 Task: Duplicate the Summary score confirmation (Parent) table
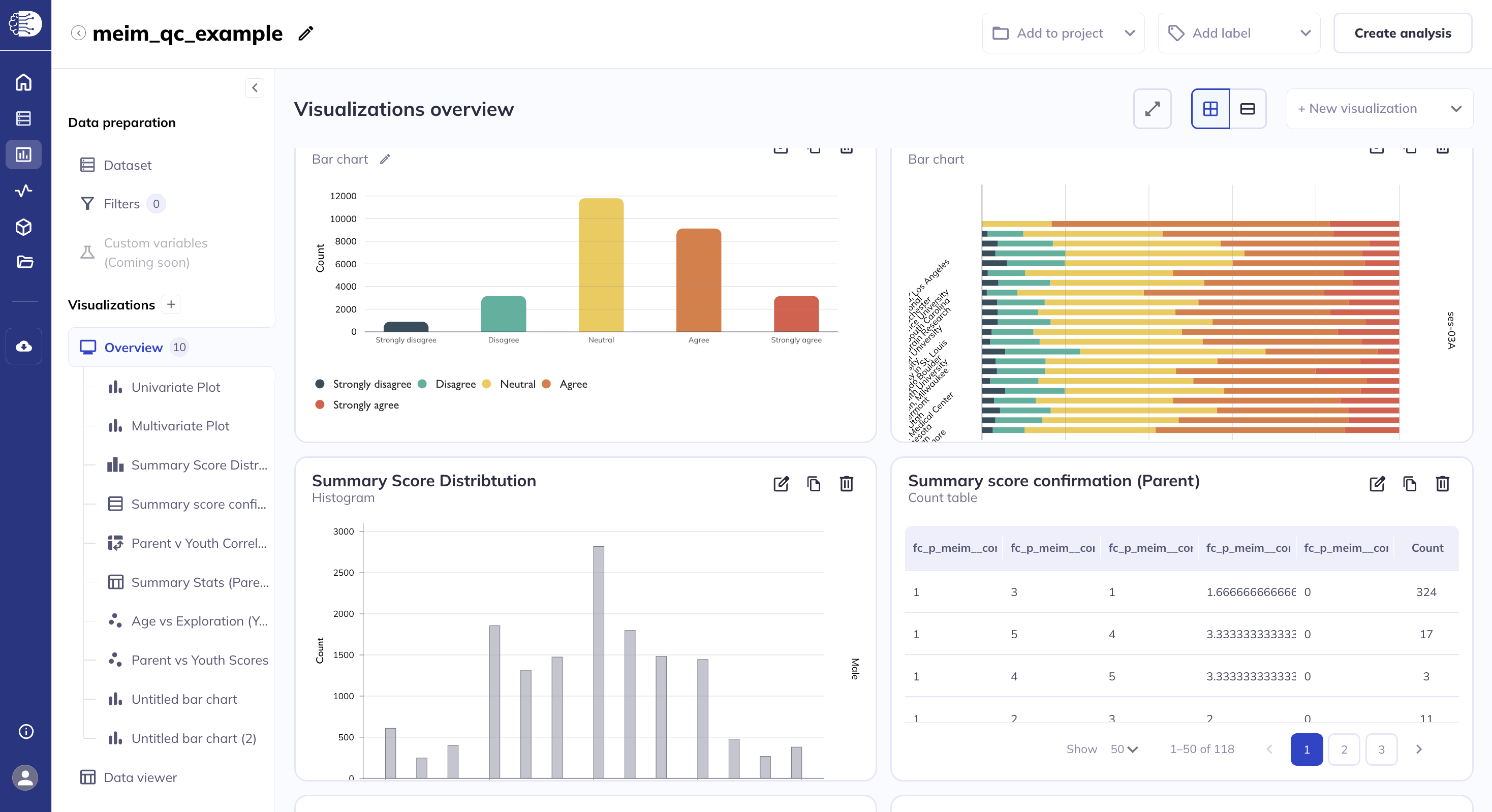point(1410,484)
